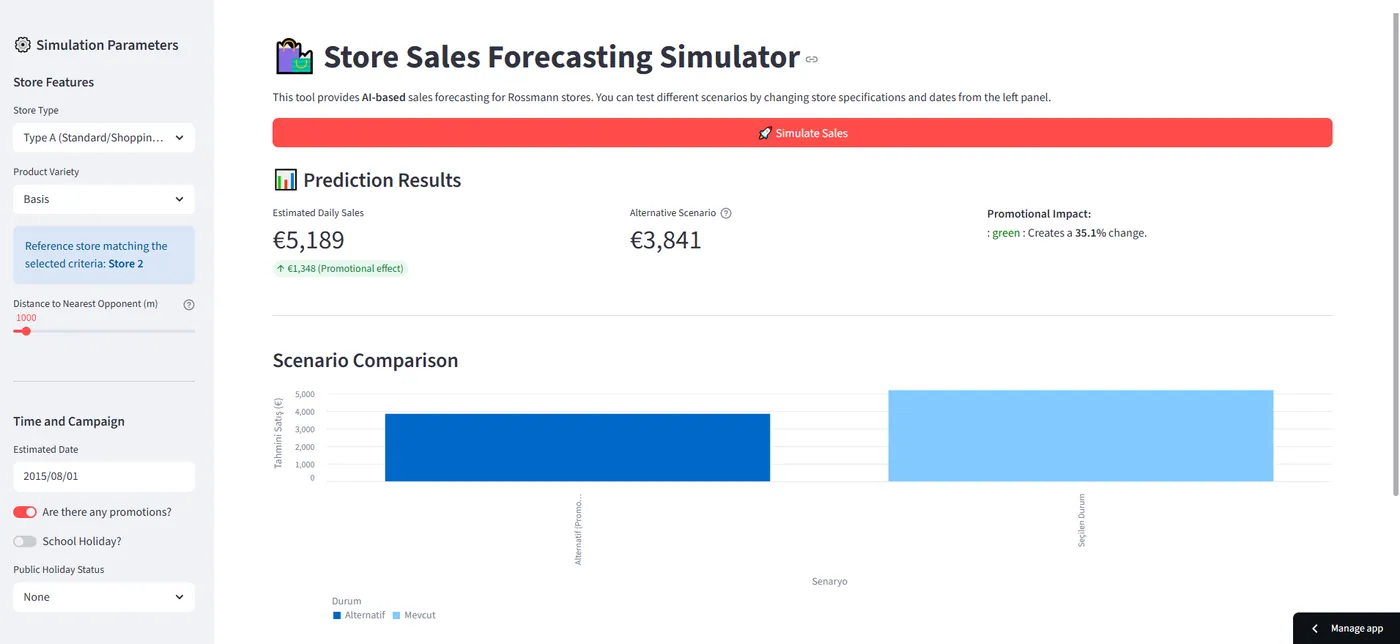Image resolution: width=1400 pixels, height=644 pixels.
Task: Enable the School Holiday toggle
Action: pyautogui.click(x=25, y=541)
